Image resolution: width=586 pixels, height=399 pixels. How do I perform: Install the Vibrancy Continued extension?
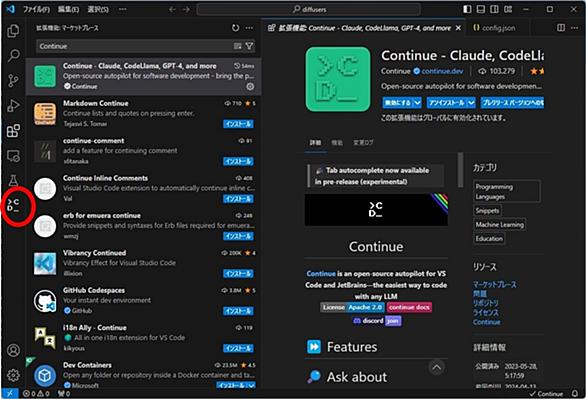tap(238, 273)
